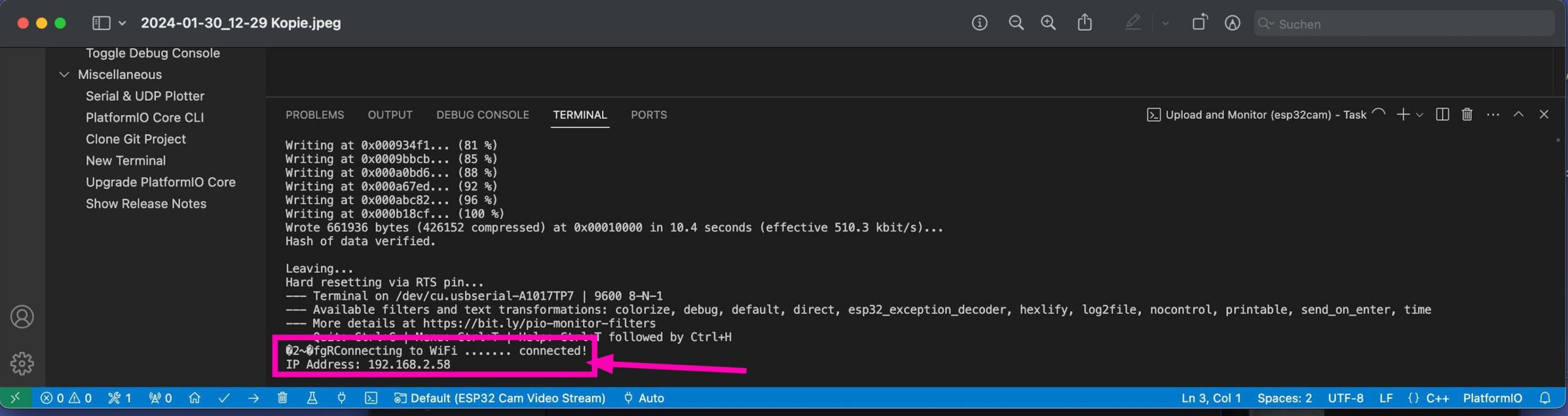Click Ln 3, Col 1 cursor position
This screenshot has width=1568, height=416.
[1211, 398]
